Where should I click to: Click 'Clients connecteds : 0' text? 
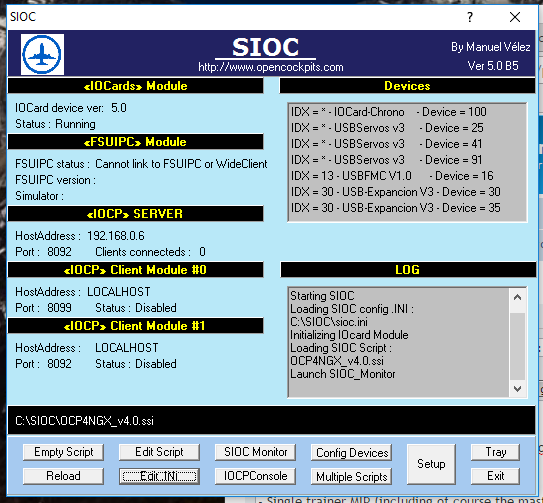click(150, 252)
